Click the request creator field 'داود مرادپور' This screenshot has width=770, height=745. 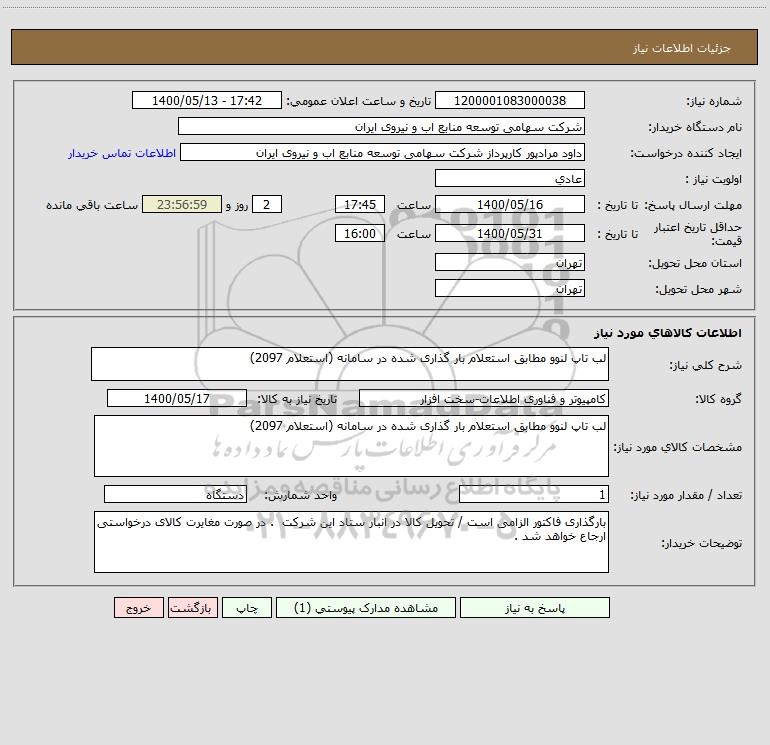383,152
